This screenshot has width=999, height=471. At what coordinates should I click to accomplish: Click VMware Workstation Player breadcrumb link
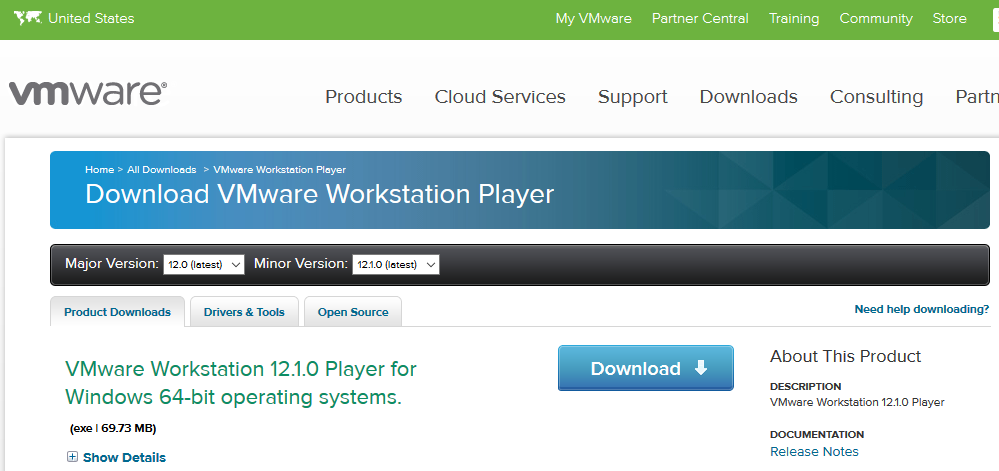[x=280, y=170]
